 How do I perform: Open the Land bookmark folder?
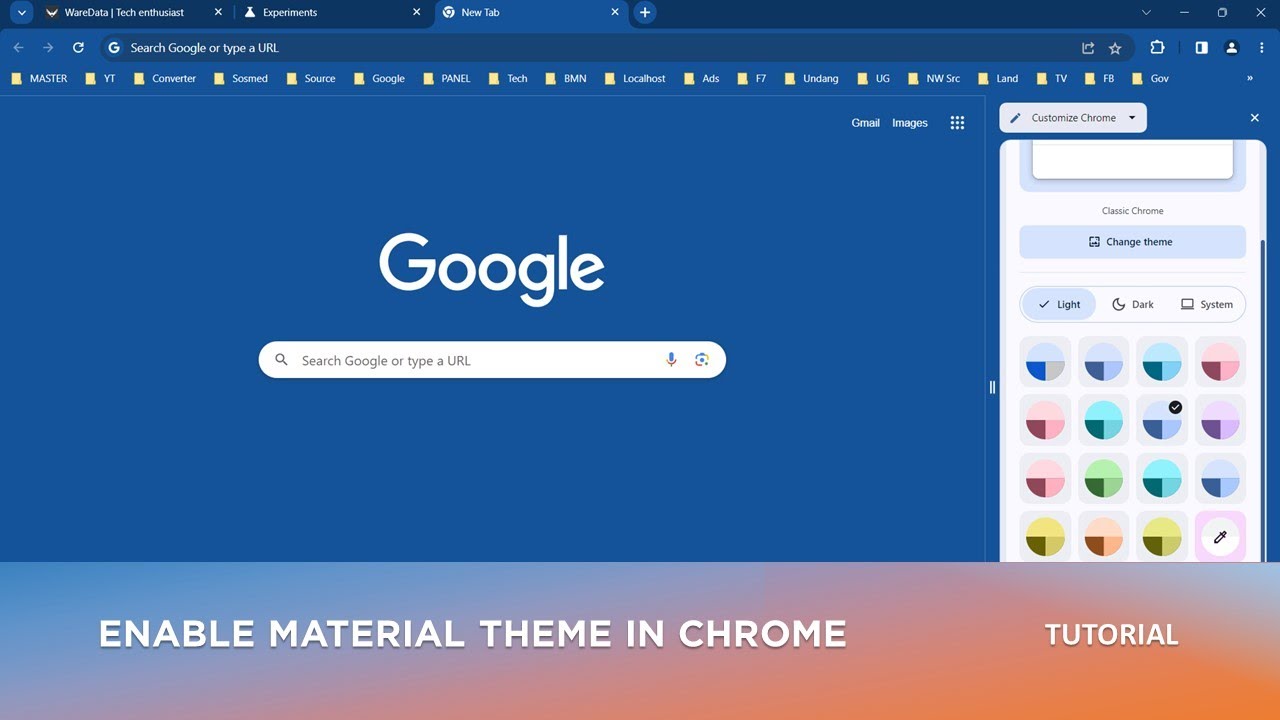coord(999,78)
